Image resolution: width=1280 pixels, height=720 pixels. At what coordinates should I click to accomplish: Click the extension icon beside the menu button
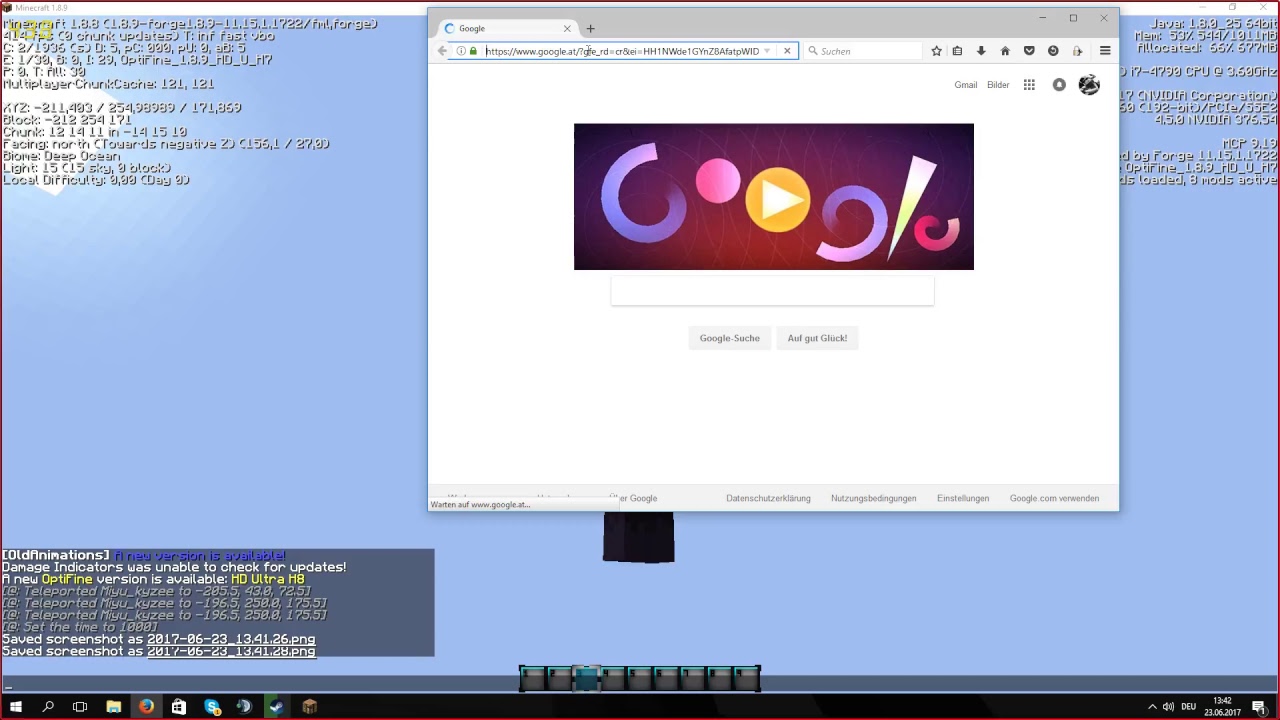tap(1077, 51)
